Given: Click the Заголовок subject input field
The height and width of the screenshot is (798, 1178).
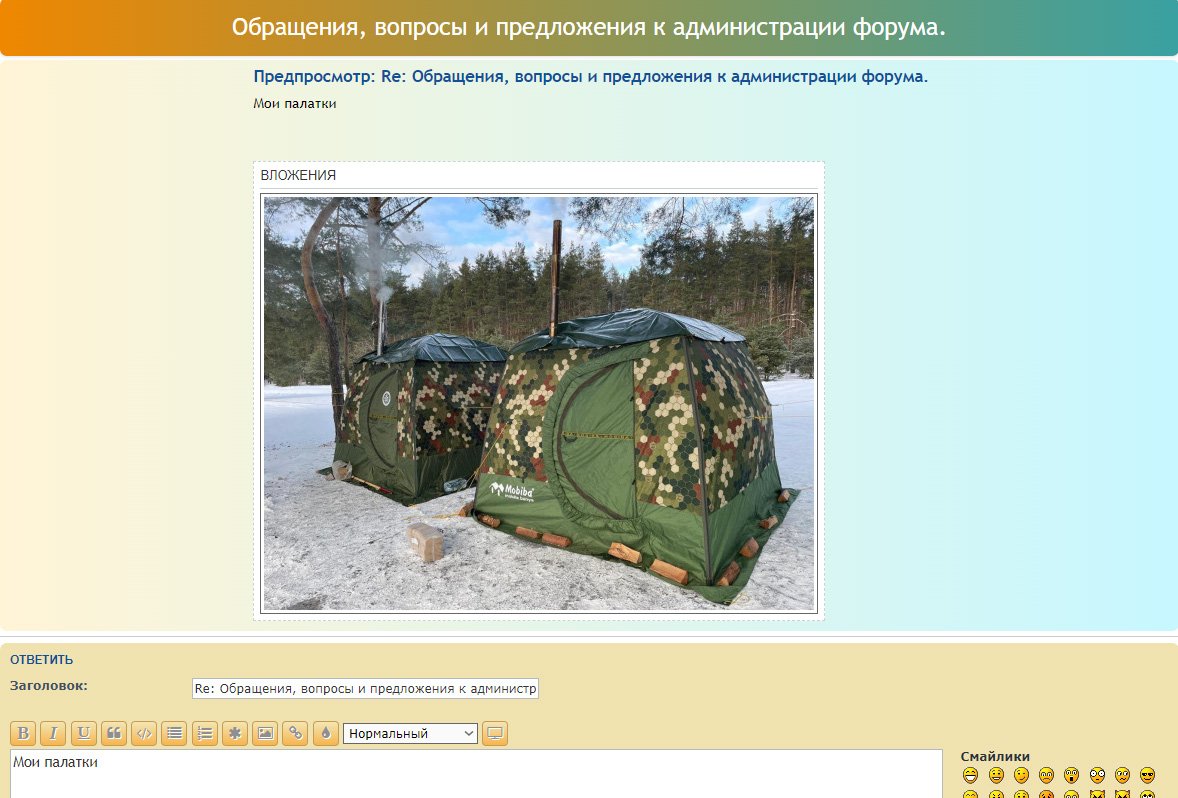Looking at the screenshot, I should pyautogui.click(x=365, y=688).
